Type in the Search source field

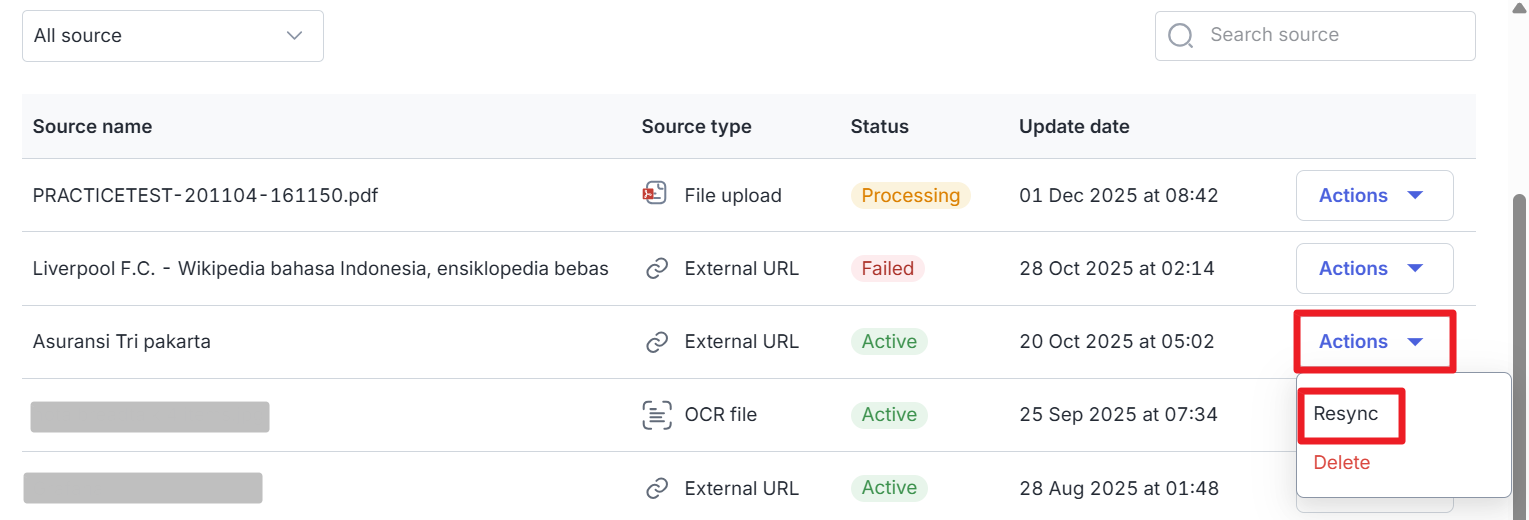point(1330,36)
